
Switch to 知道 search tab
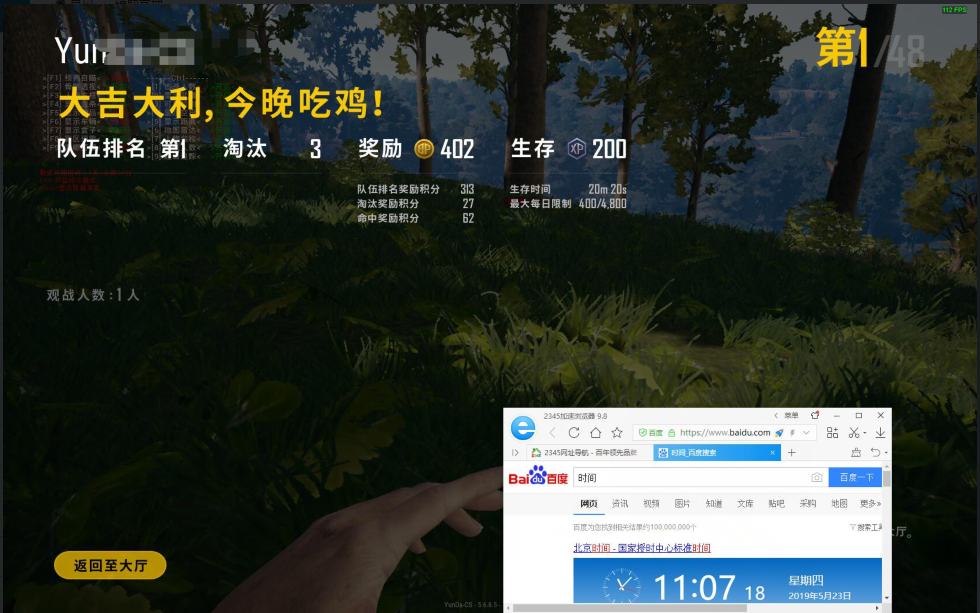click(x=714, y=504)
